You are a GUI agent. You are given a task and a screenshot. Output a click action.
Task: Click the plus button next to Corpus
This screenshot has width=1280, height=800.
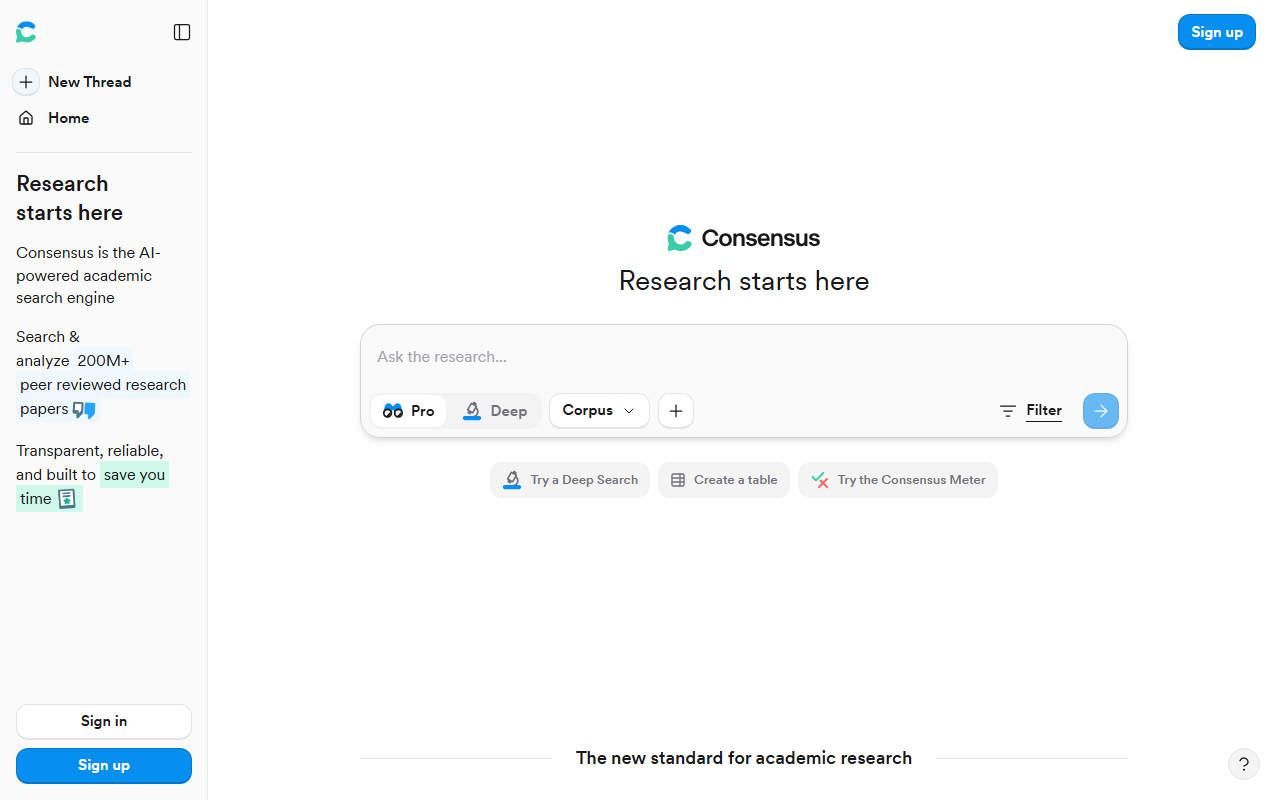coord(676,410)
